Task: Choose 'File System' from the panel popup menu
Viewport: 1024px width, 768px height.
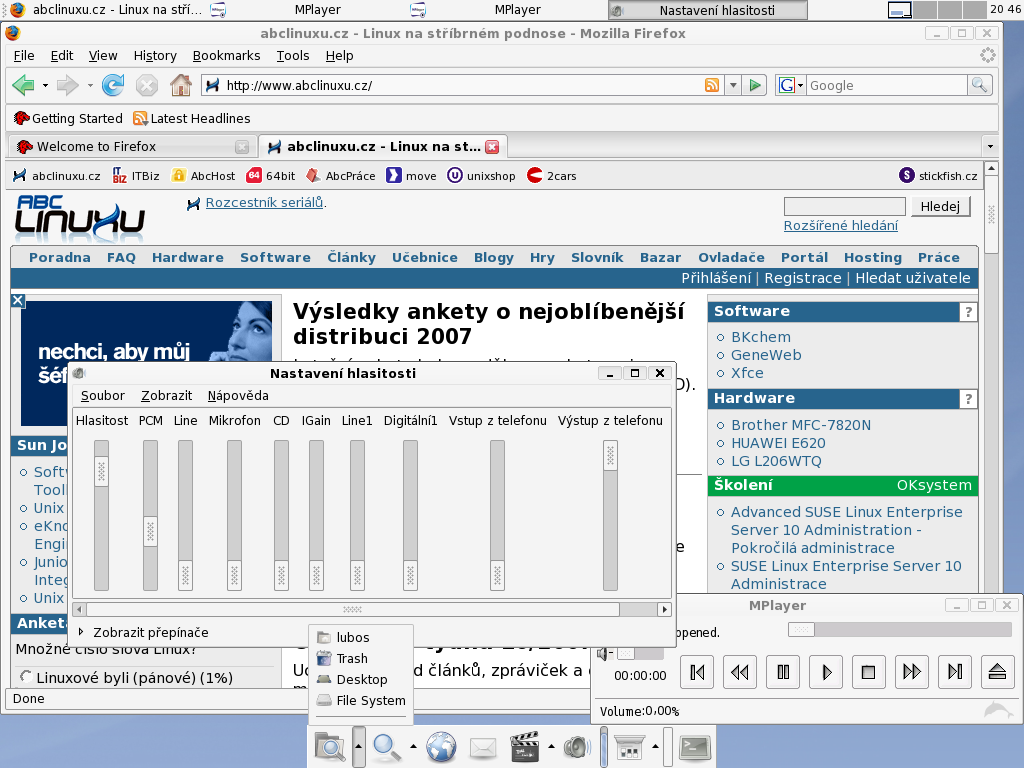Action: point(360,700)
